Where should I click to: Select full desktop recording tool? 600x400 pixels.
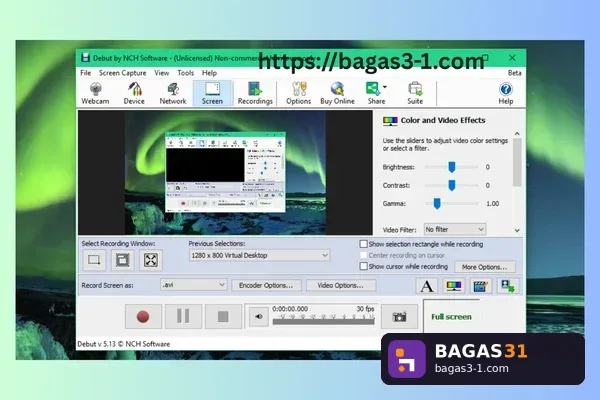(x=151, y=260)
